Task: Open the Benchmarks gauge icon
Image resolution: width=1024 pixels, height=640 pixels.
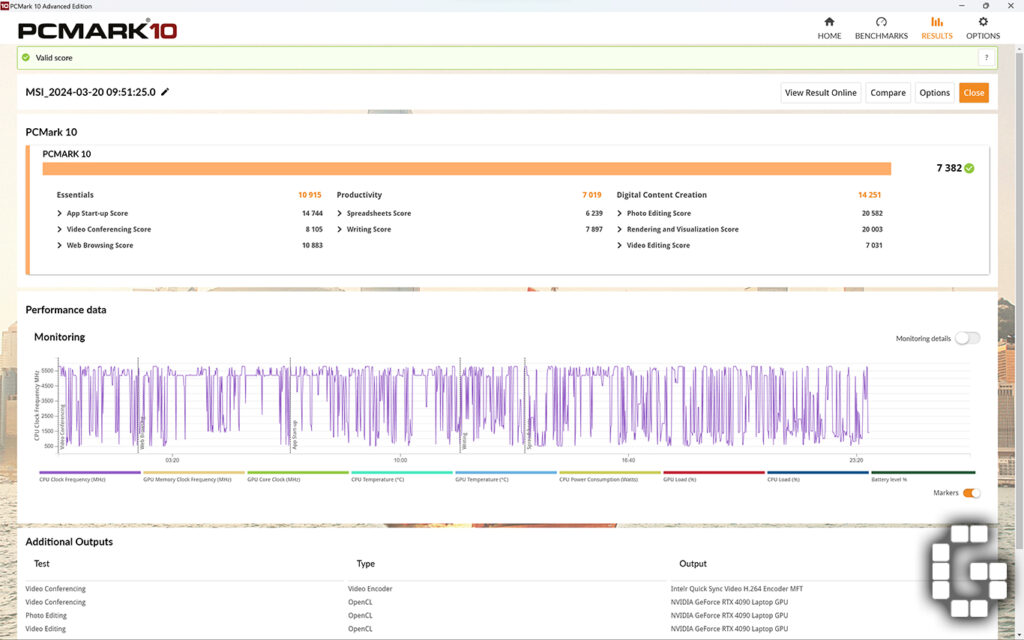Action: [881, 22]
